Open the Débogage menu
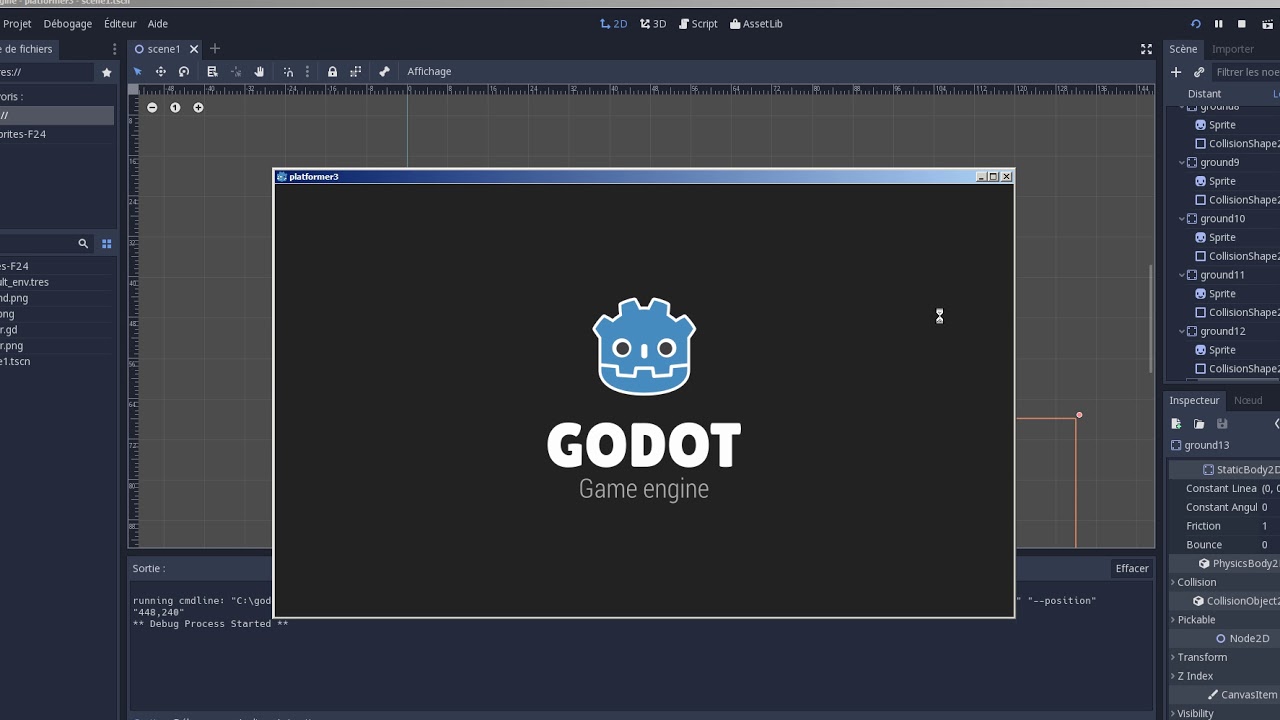The height and width of the screenshot is (720, 1280). tap(68, 24)
